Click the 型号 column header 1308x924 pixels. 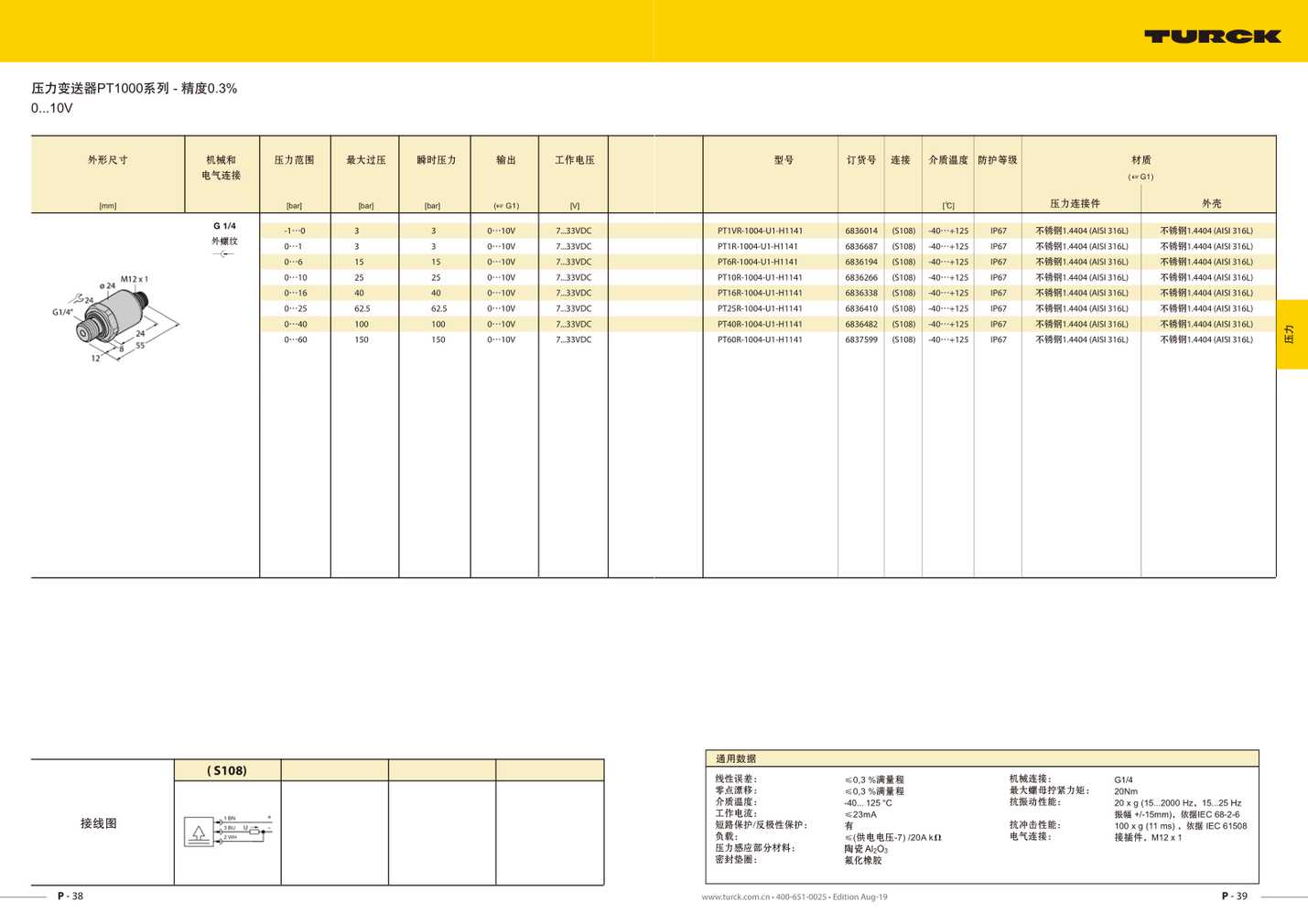(x=784, y=160)
